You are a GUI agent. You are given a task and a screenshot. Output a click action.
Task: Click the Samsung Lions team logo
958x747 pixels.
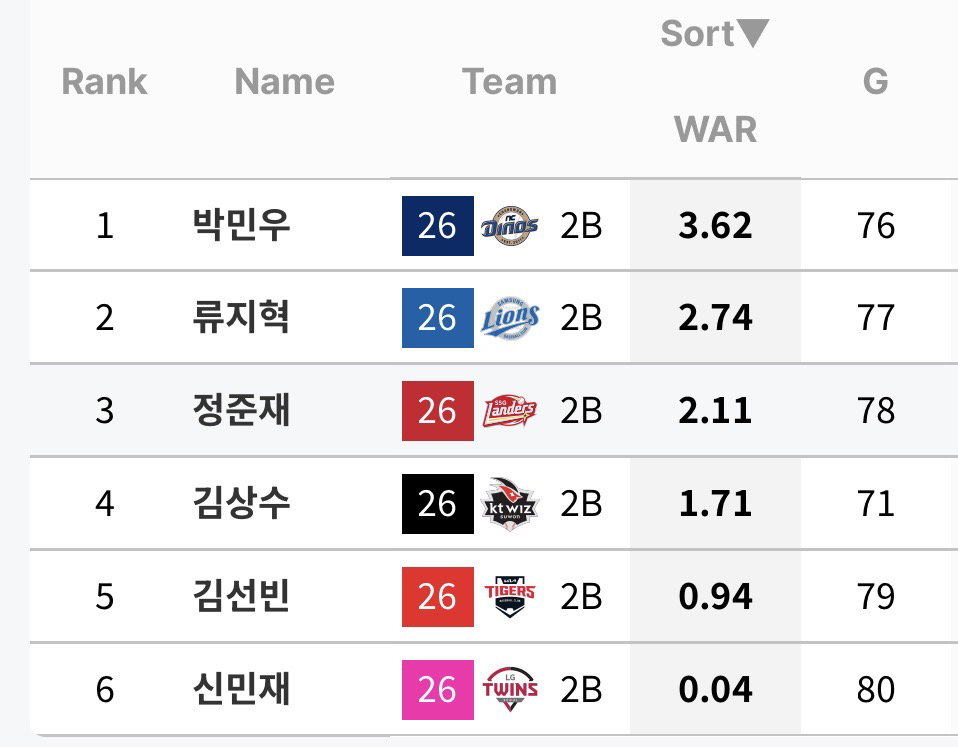[x=510, y=318]
